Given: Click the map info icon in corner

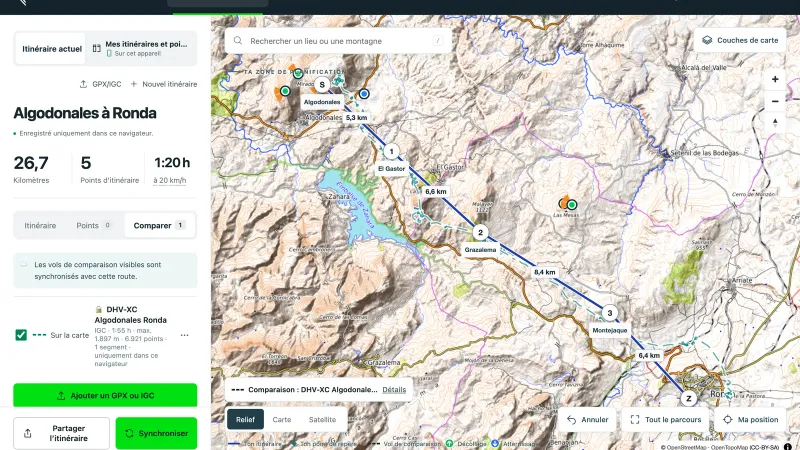Looking at the screenshot, I should [x=788, y=447].
